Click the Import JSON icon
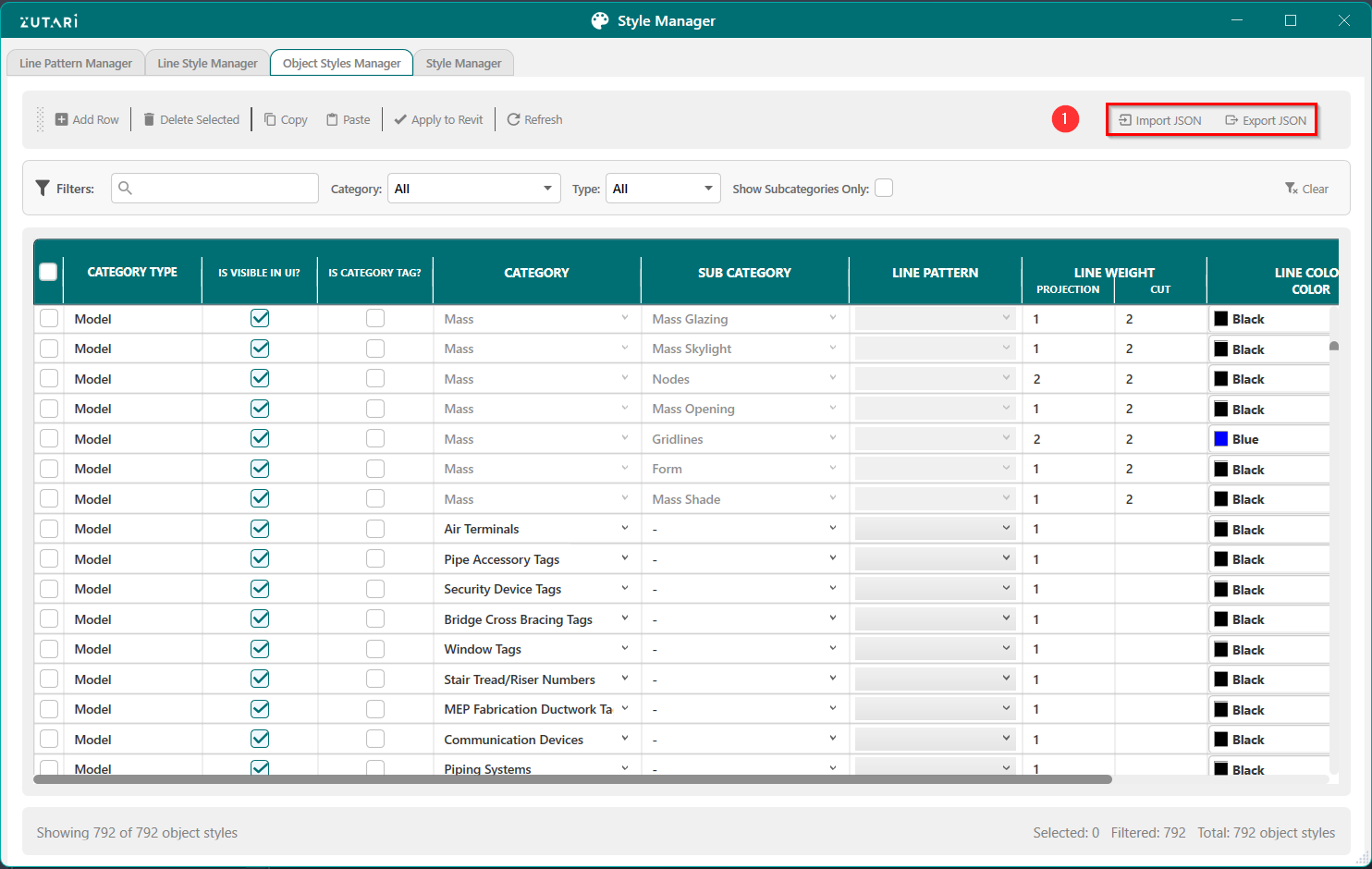Screen dimensions: 1372x869 1125,120
